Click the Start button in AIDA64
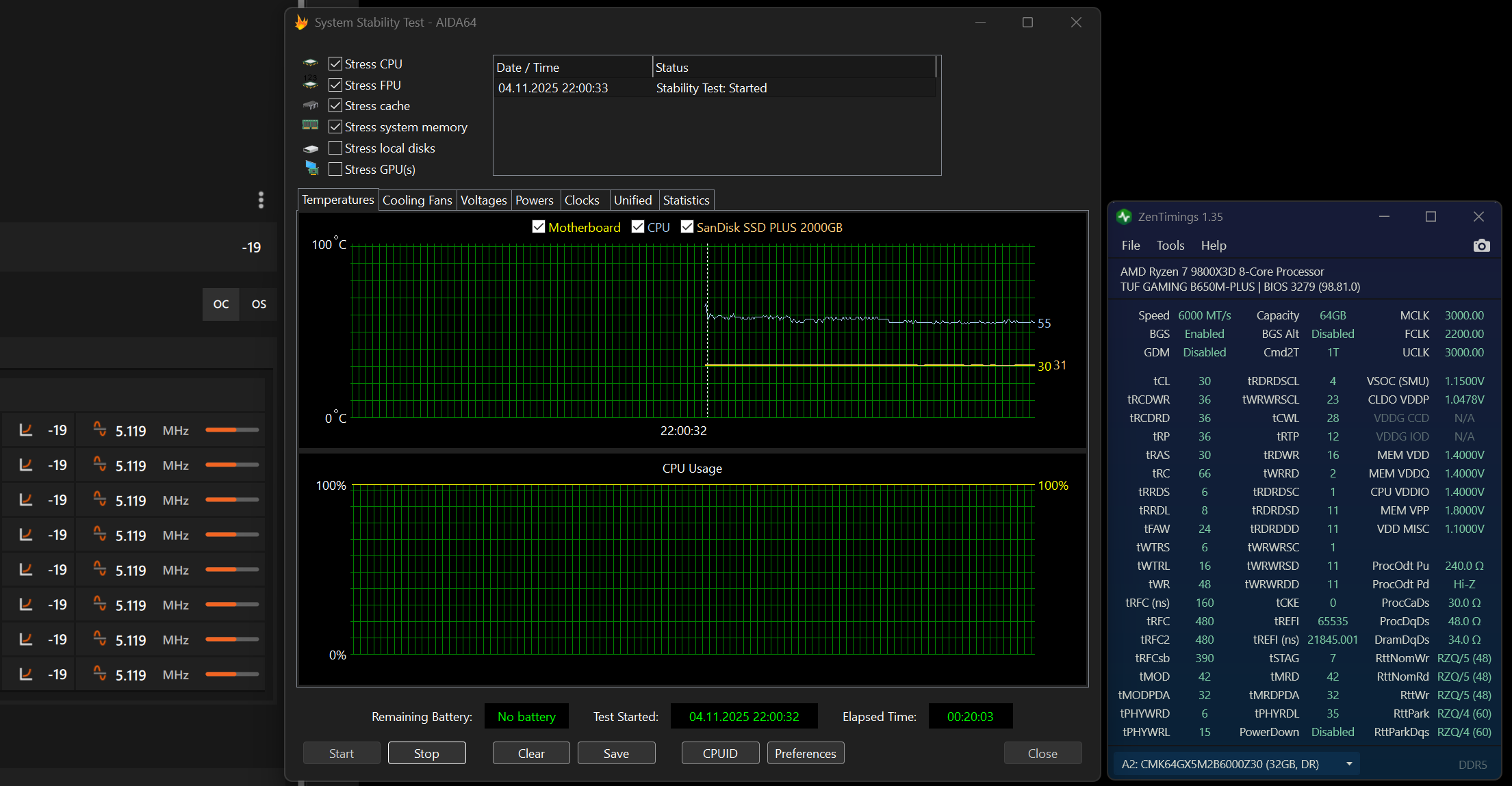The width and height of the screenshot is (1512, 786). point(342,753)
